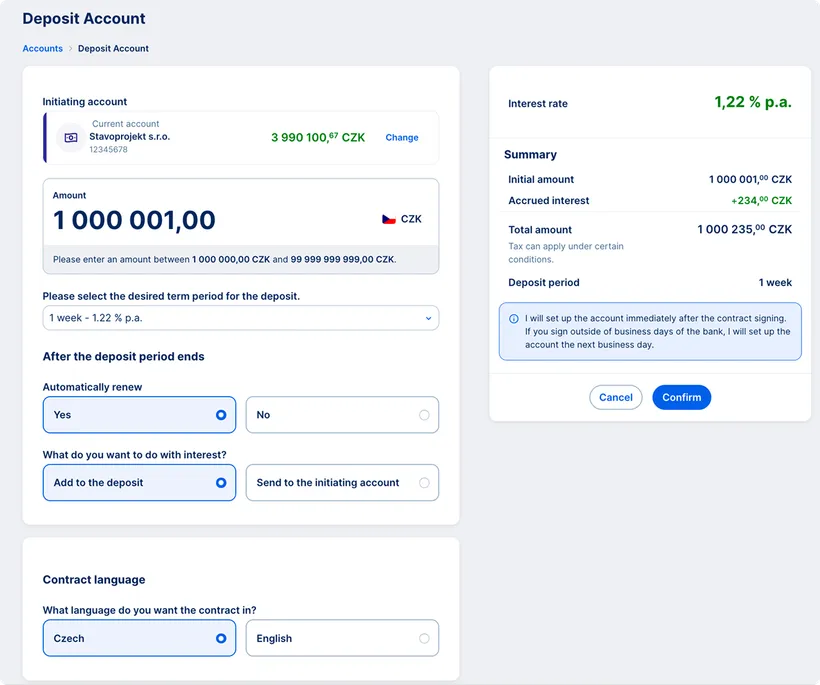Image resolution: width=820 pixels, height=685 pixels.
Task: Click "Change" to switch the initiating account
Action: pos(401,137)
